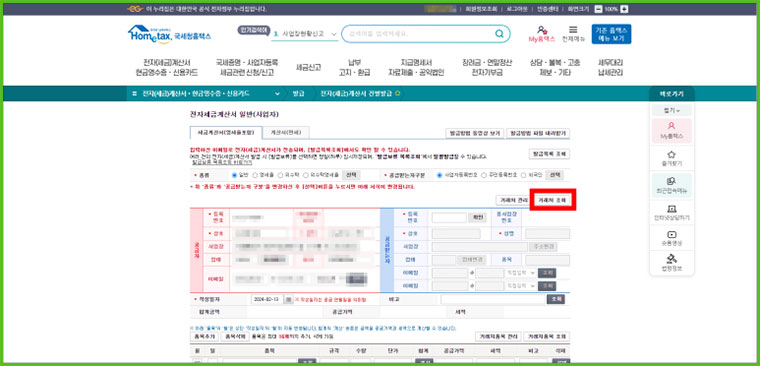Click 확인 button beside 등록번호 field
The height and width of the screenshot is (366, 760).
click(x=477, y=218)
